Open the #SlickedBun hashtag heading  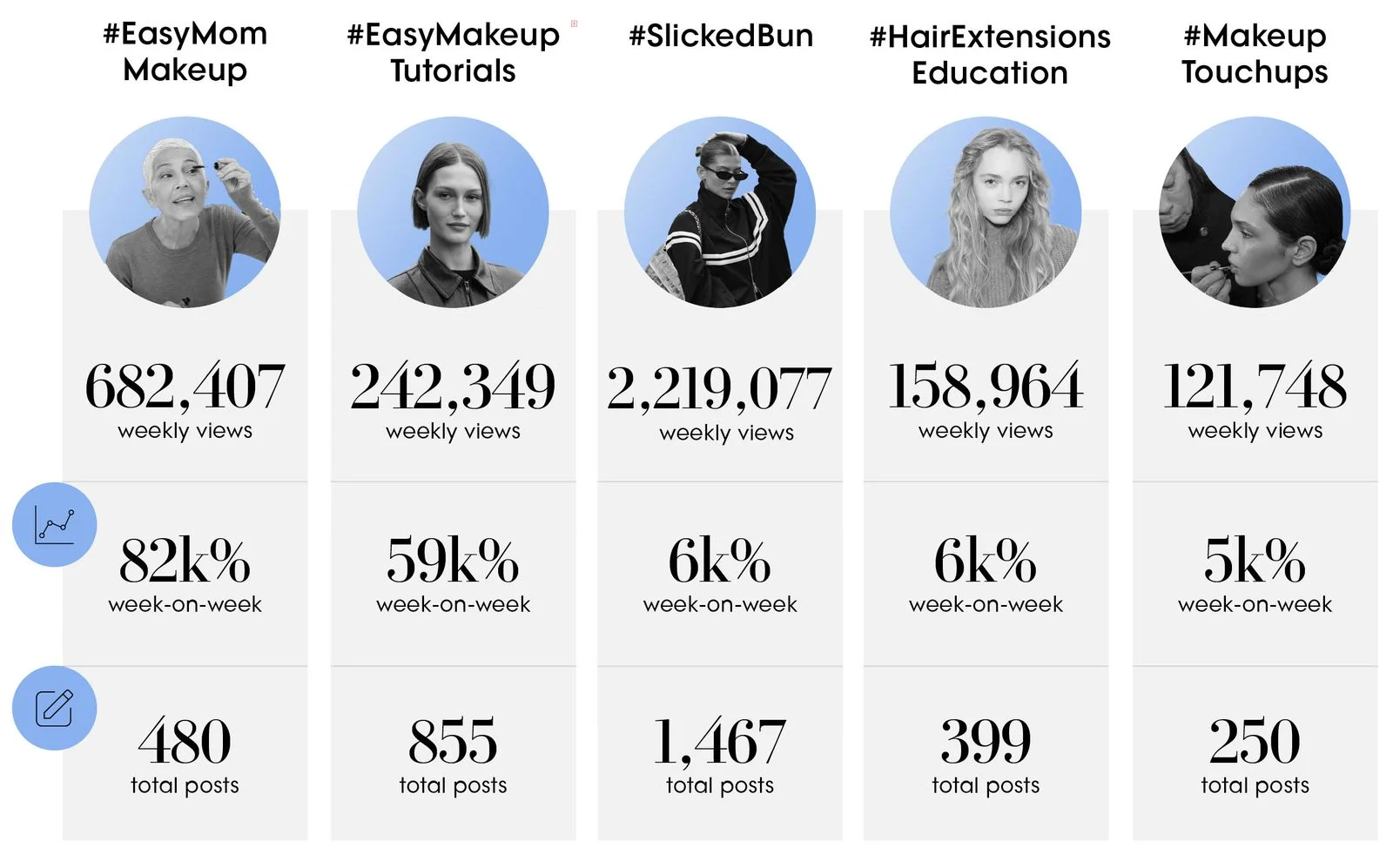click(721, 36)
